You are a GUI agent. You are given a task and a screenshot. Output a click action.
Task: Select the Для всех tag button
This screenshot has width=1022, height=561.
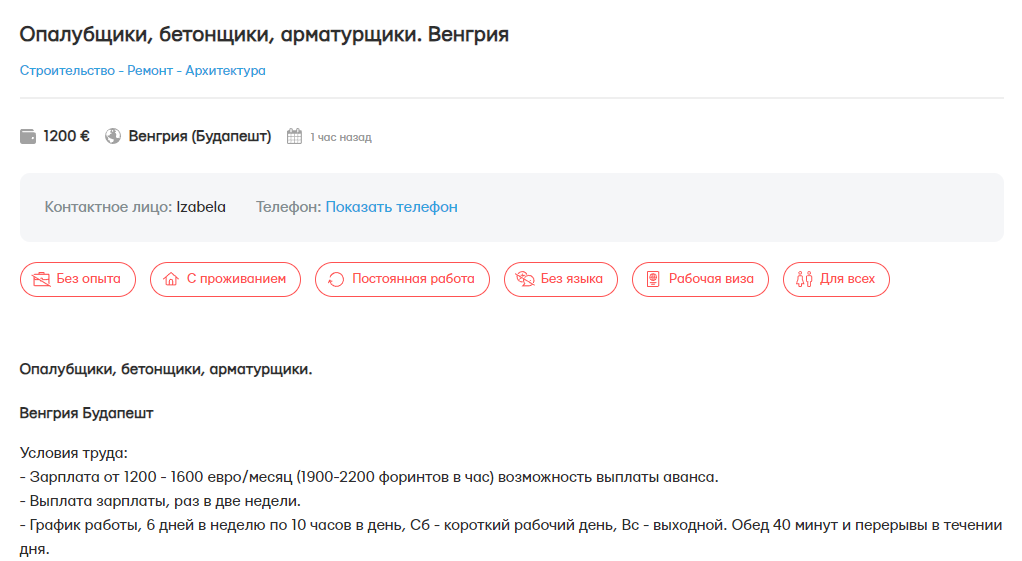point(837,279)
